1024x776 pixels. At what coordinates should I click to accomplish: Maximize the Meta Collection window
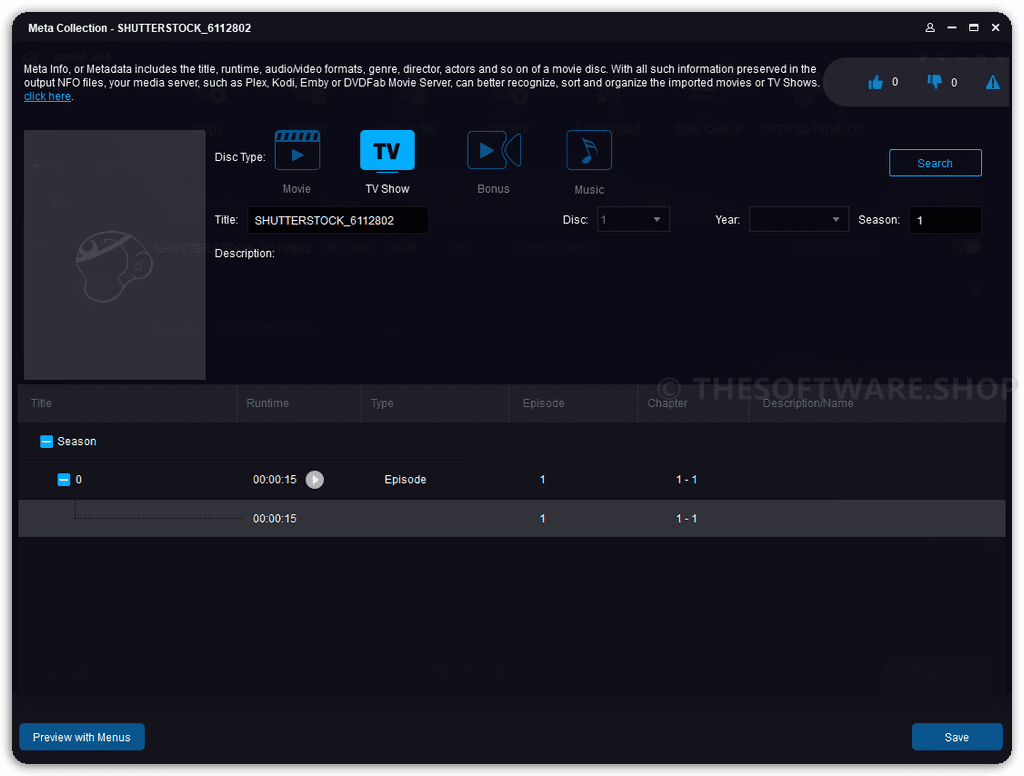click(973, 27)
